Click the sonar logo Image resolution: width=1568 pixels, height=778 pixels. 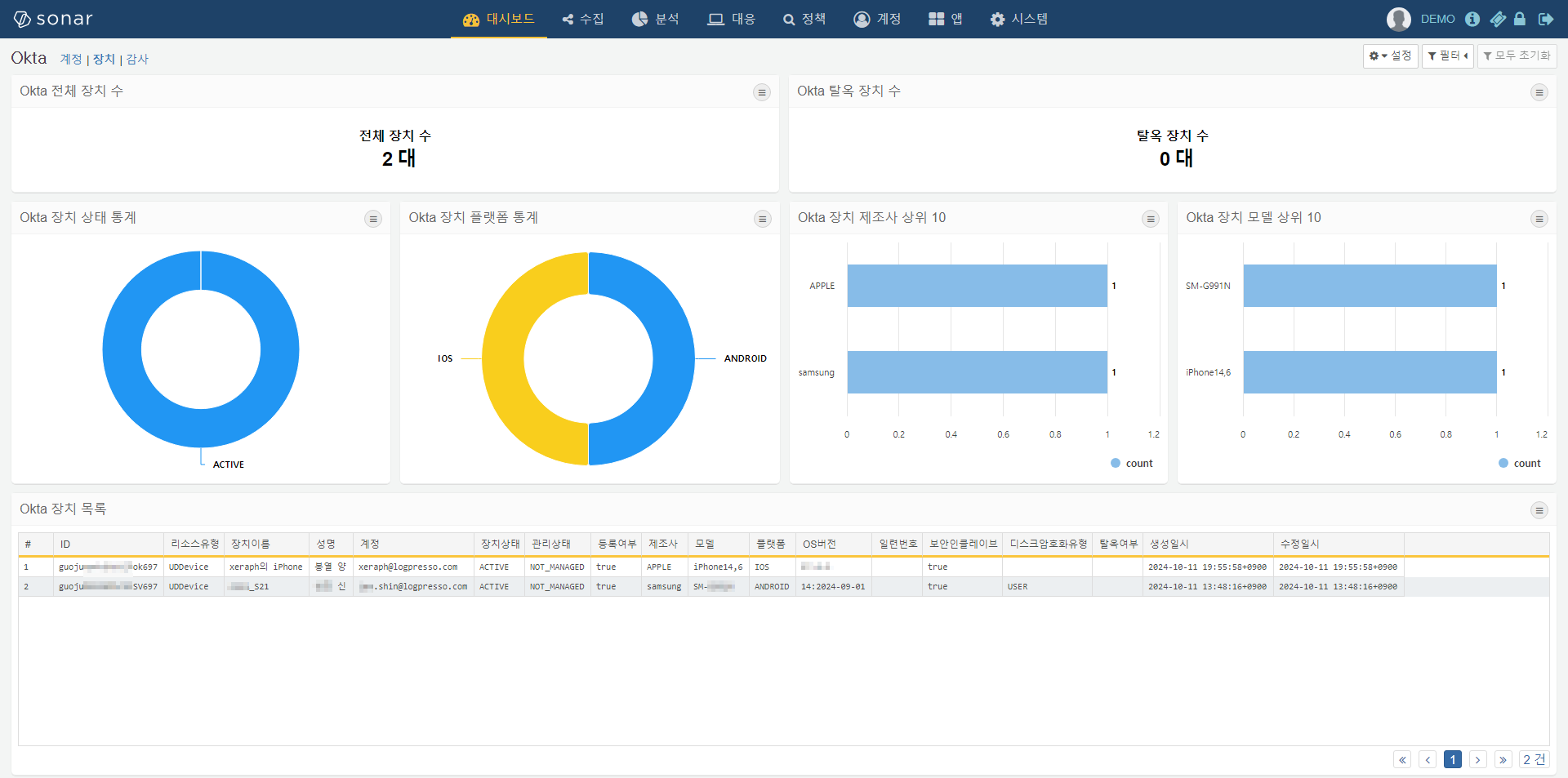pos(54,19)
